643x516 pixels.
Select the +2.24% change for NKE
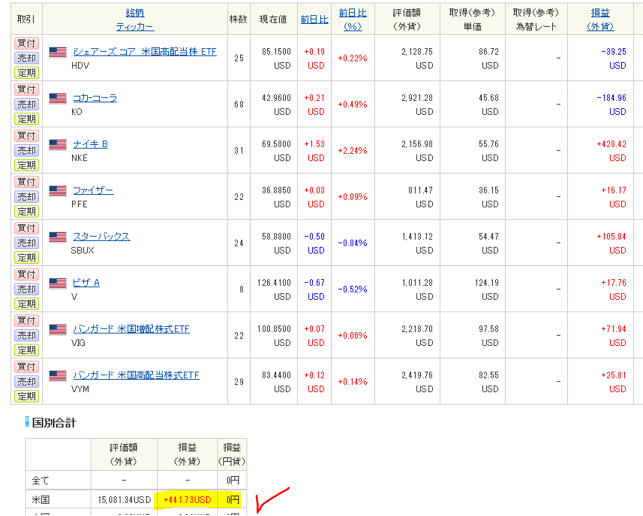pyautogui.click(x=353, y=151)
